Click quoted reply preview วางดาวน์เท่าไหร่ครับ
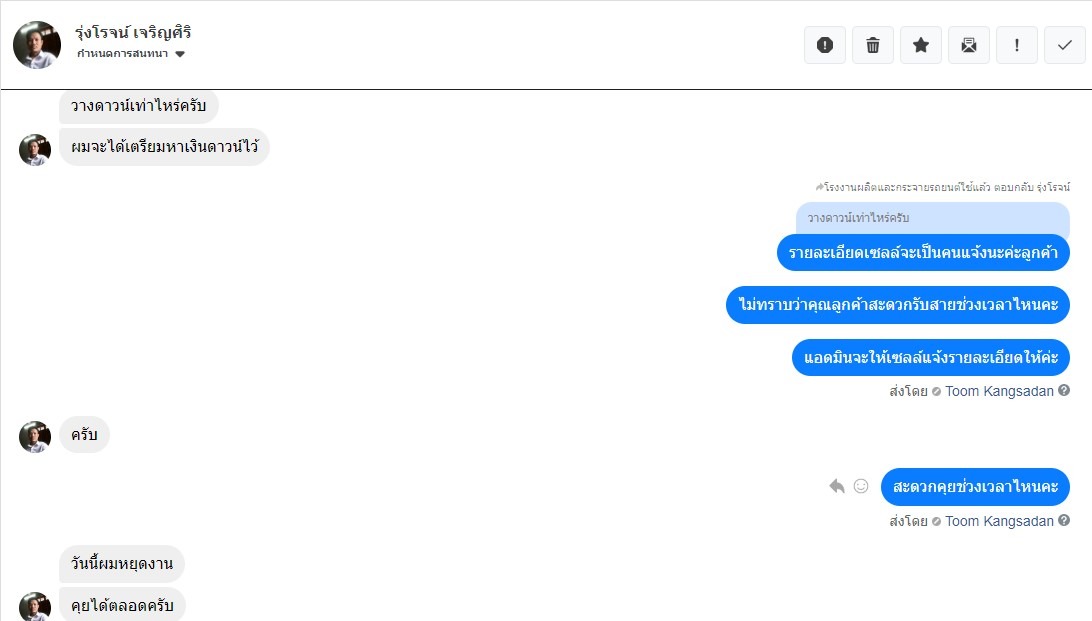1092x621 pixels. pyautogui.click(x=932, y=218)
